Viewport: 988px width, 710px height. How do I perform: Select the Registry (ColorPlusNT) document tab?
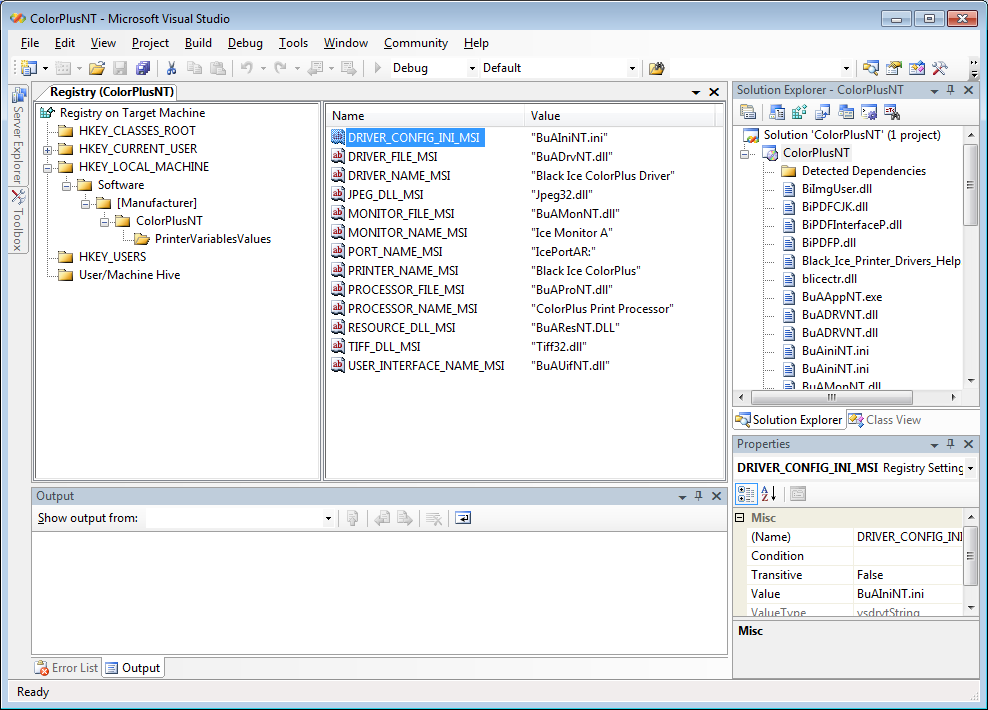[112, 92]
